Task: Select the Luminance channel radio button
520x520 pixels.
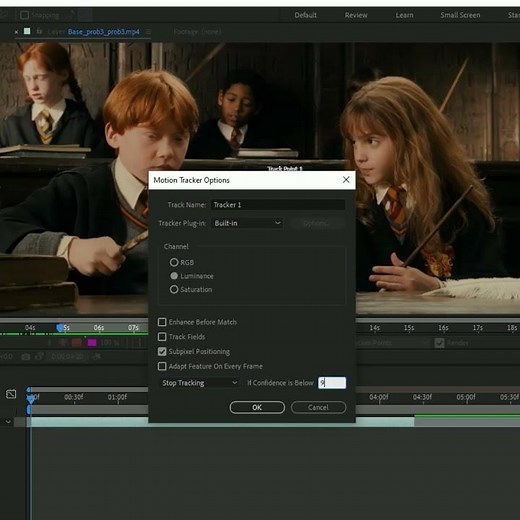Action: [x=174, y=276]
